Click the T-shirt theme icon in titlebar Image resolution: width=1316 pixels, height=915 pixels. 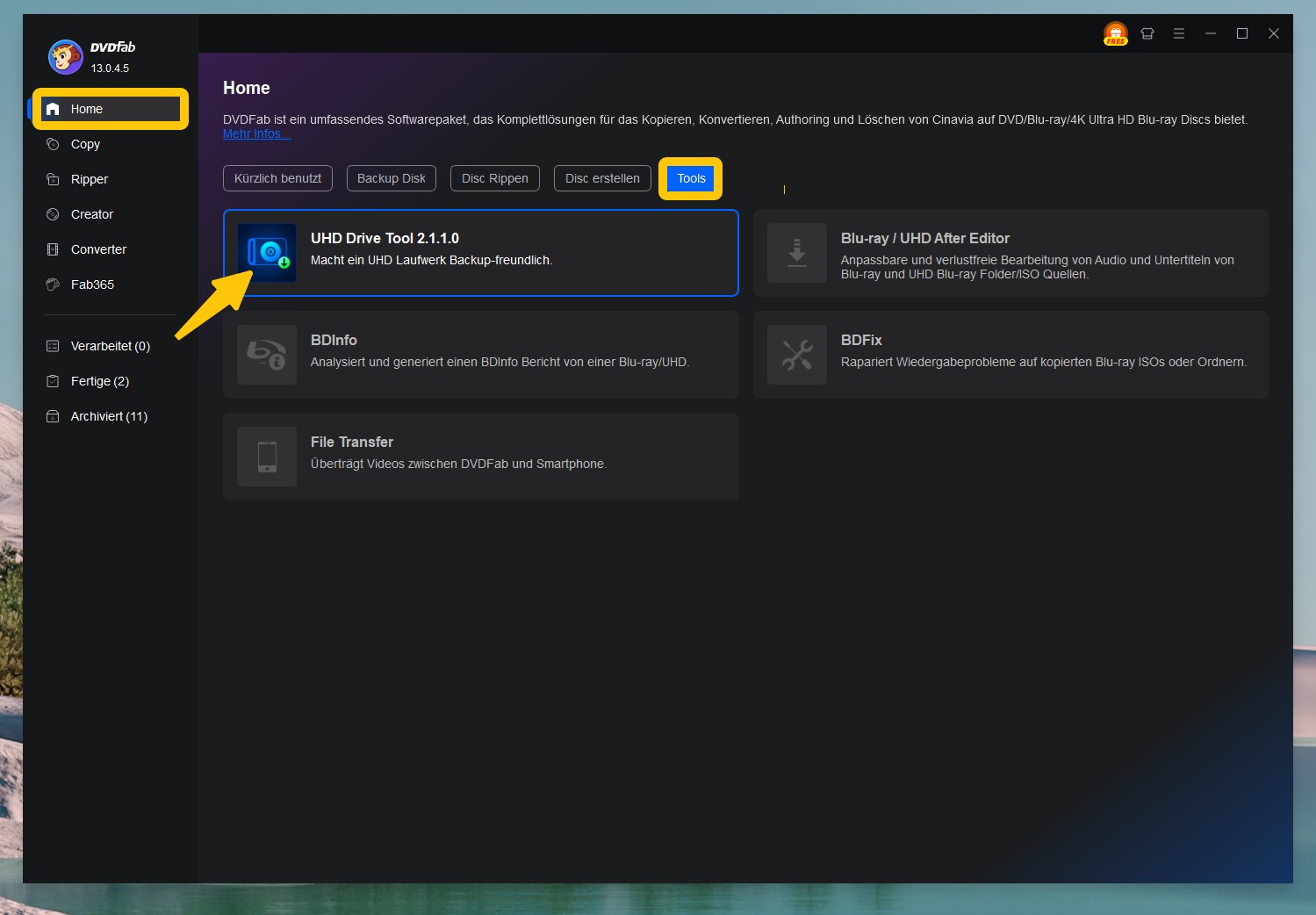[1147, 33]
